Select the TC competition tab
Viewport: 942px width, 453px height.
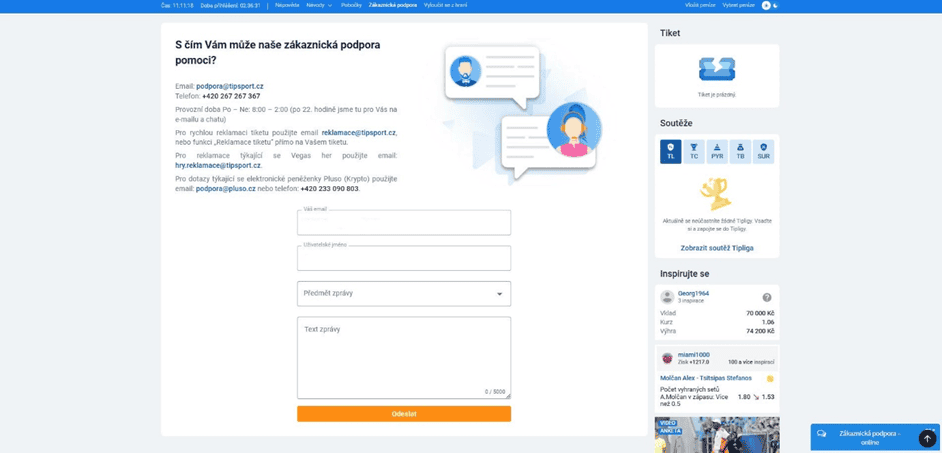click(694, 152)
